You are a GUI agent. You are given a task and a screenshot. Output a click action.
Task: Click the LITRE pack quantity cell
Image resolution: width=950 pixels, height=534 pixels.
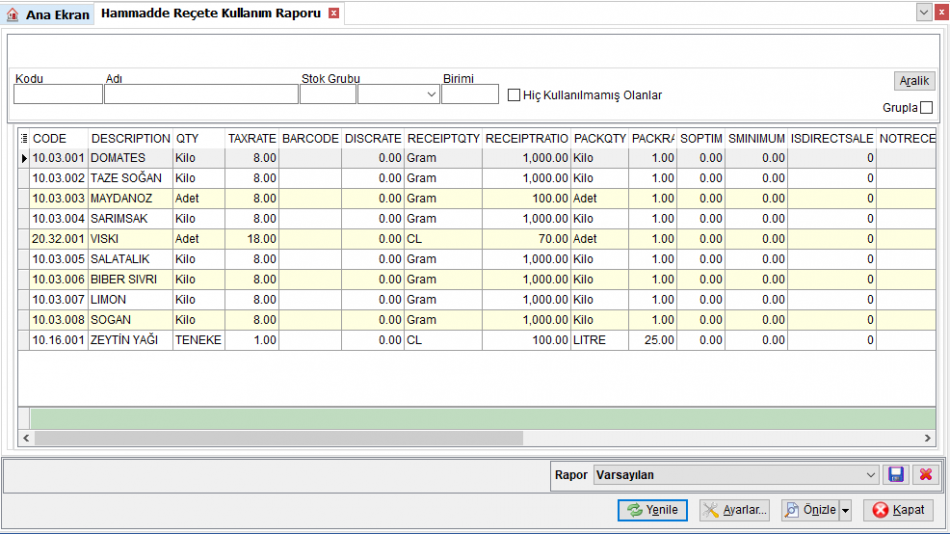[x=600, y=340]
